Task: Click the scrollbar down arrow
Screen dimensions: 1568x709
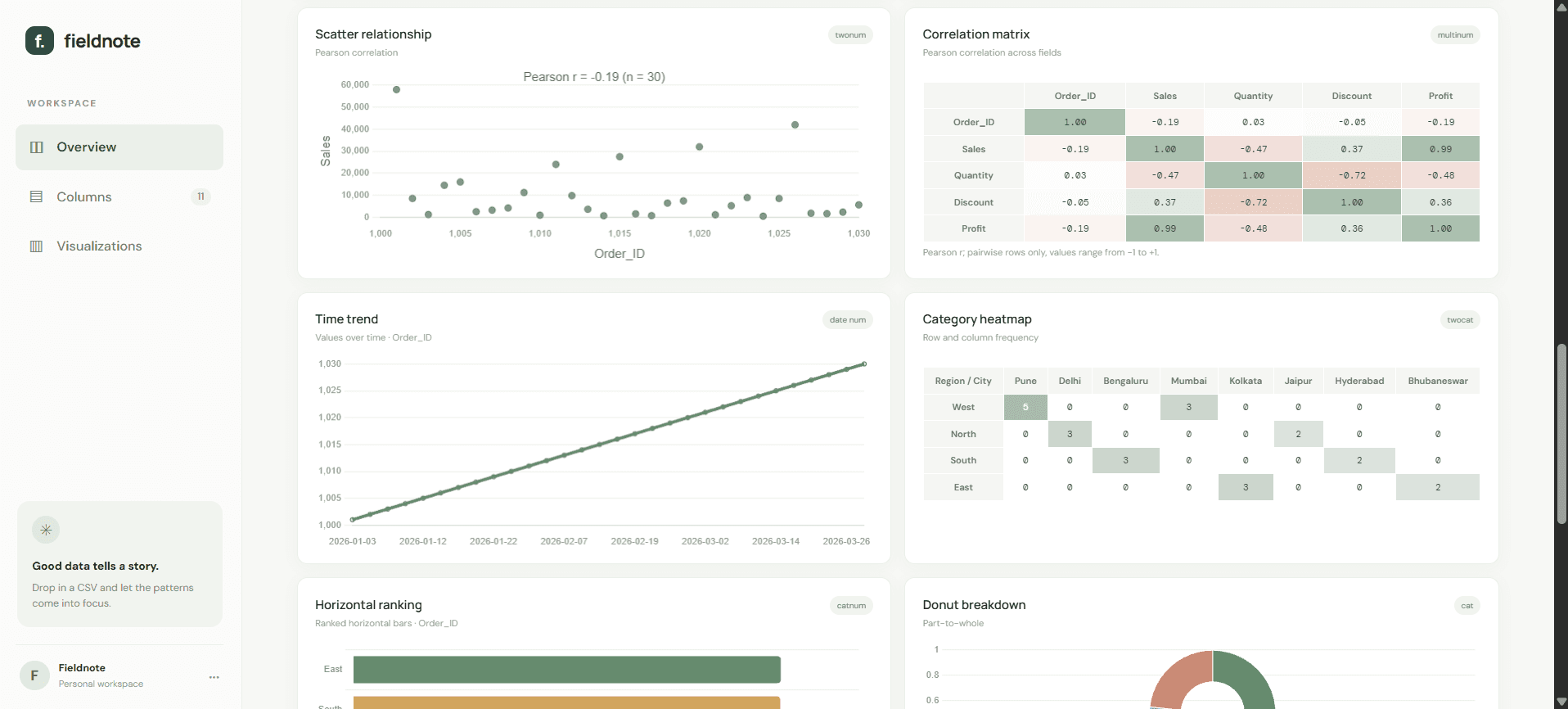Action: [x=1561, y=702]
